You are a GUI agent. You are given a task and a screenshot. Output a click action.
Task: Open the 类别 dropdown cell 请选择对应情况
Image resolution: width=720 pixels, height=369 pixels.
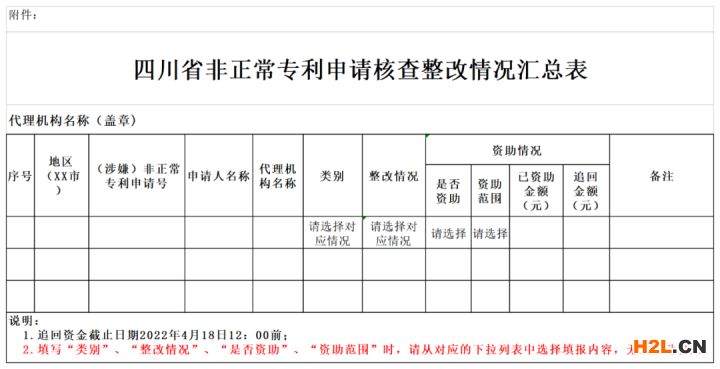[x=332, y=233]
